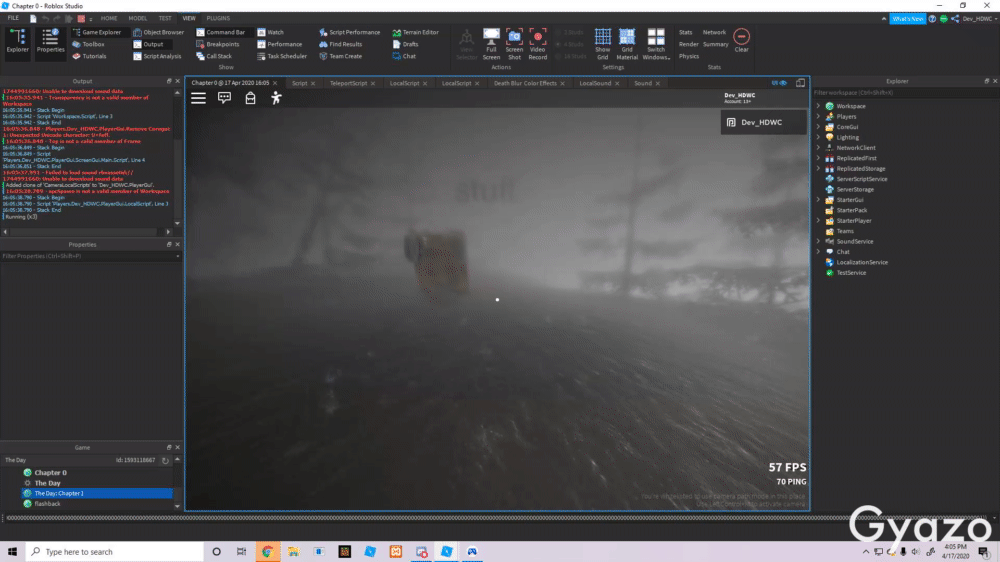Open the Chat window from ribbon

pos(404,56)
